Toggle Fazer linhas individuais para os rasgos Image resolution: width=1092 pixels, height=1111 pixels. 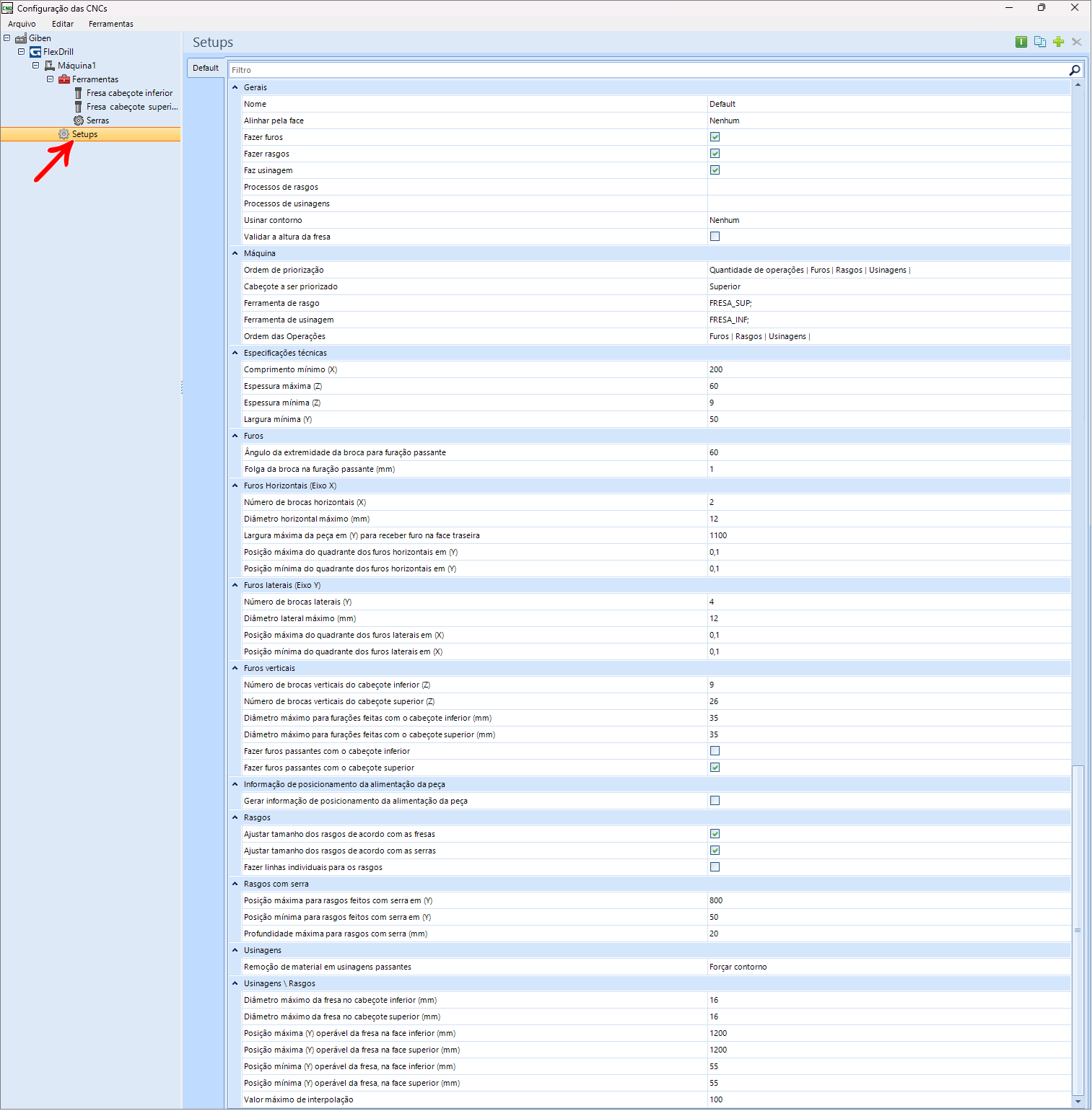coord(715,867)
